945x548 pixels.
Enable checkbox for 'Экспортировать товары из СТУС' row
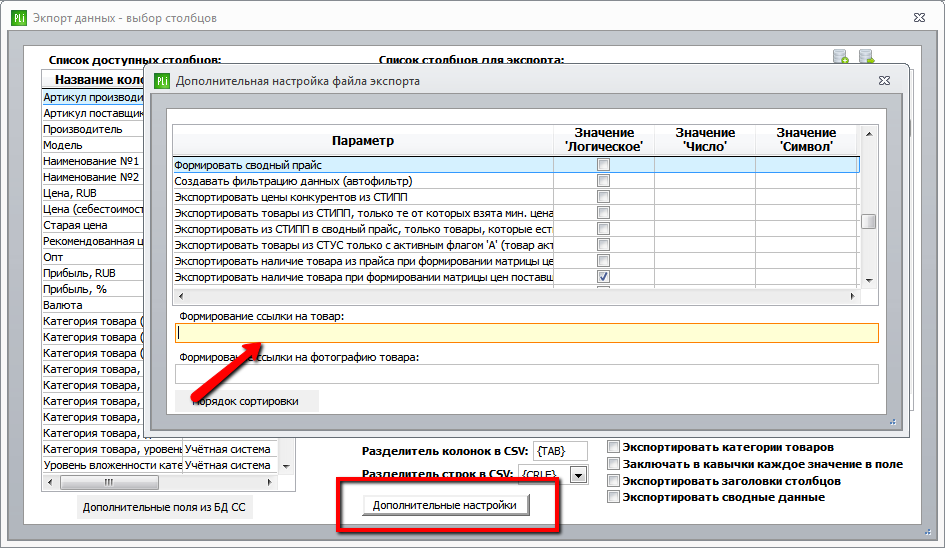[603, 245]
